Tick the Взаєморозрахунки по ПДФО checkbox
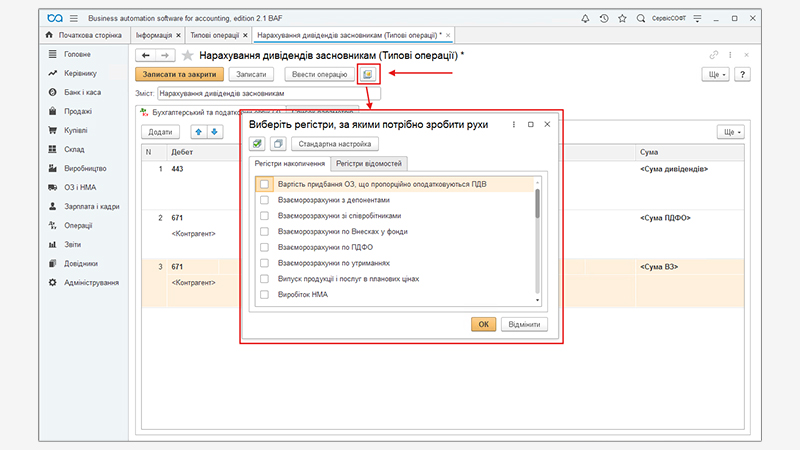 click(x=264, y=247)
